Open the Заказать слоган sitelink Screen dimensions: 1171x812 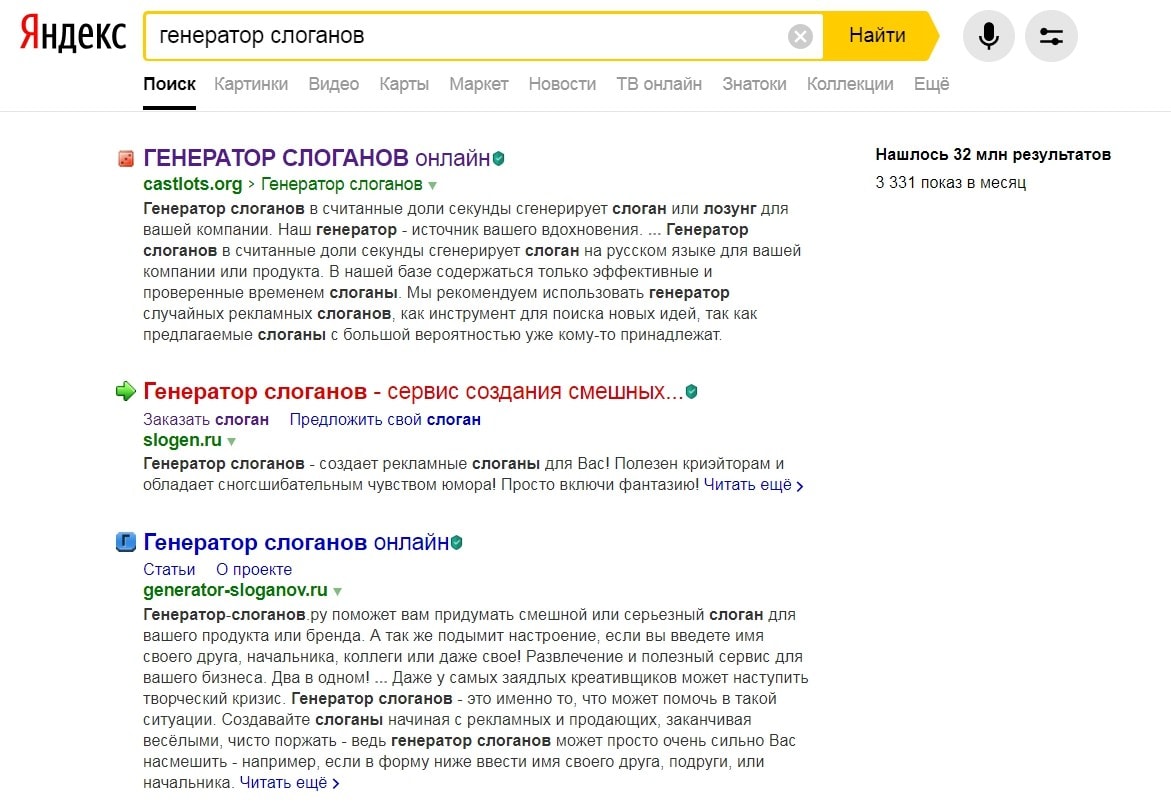206,419
